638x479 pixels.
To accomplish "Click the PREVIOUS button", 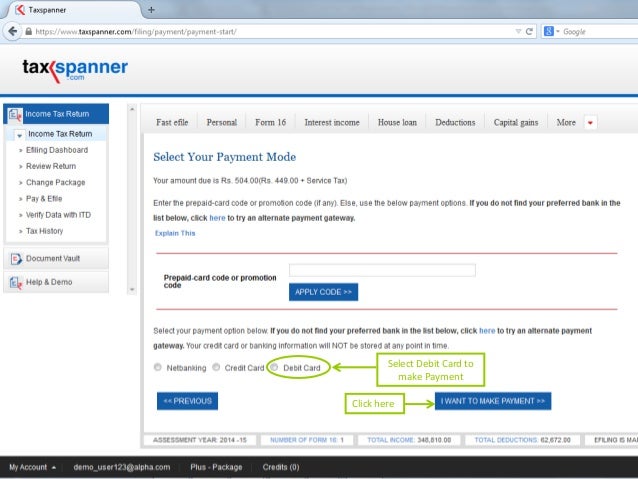I will point(187,401).
